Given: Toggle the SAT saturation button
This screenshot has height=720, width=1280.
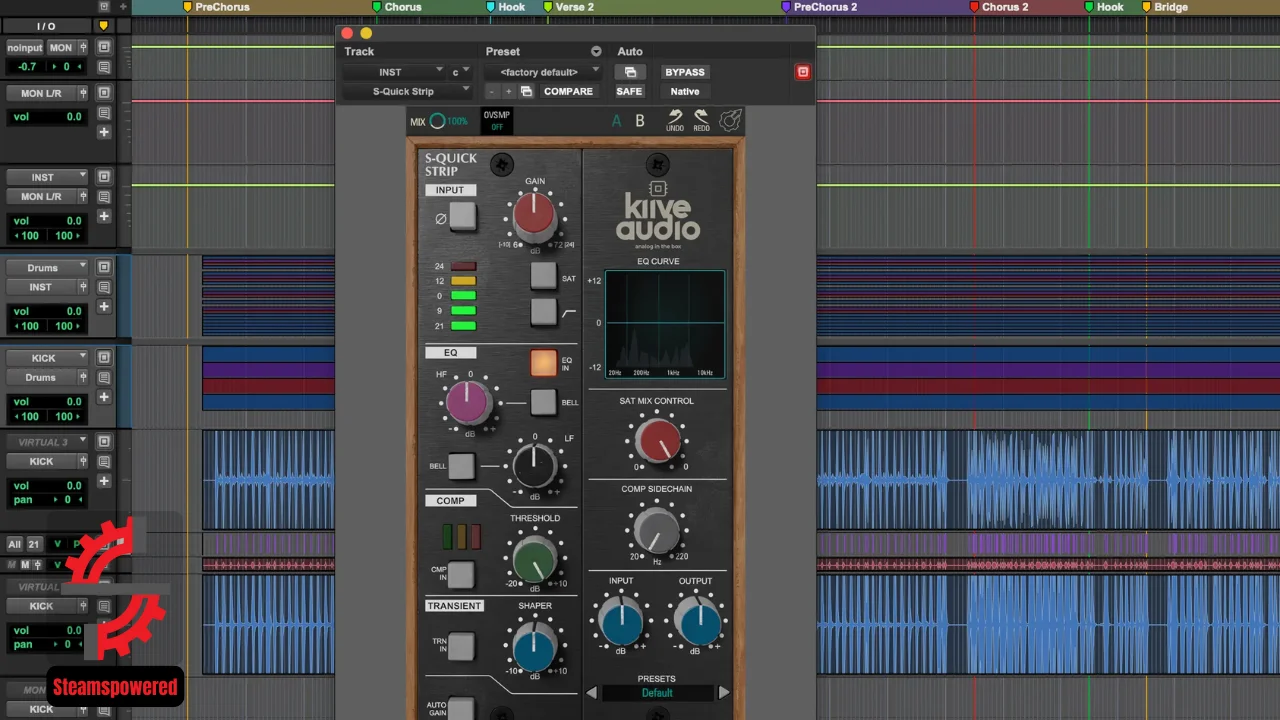Looking at the screenshot, I should click(x=543, y=275).
